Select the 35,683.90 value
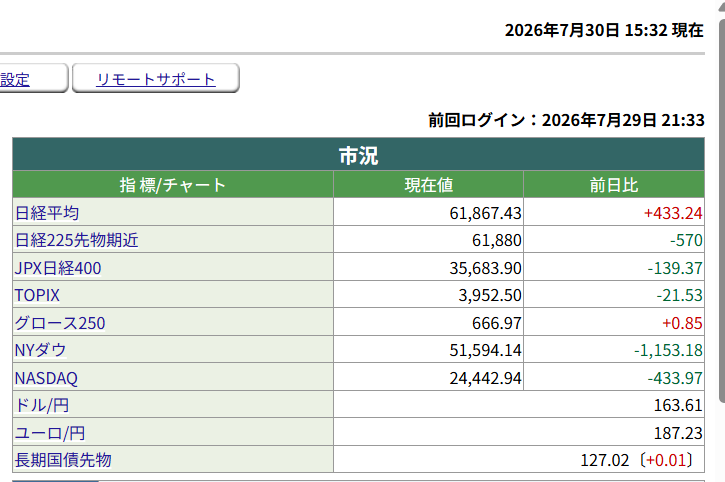725x482 pixels. (x=485, y=268)
